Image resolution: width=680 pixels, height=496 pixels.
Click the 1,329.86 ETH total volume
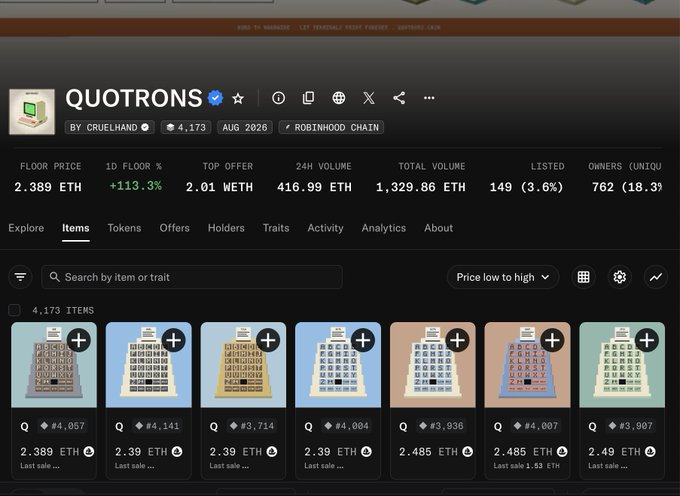tap(421, 187)
